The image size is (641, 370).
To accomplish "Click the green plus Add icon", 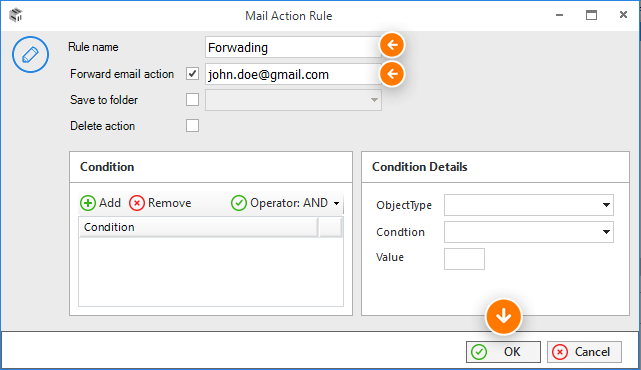I will 87,203.
